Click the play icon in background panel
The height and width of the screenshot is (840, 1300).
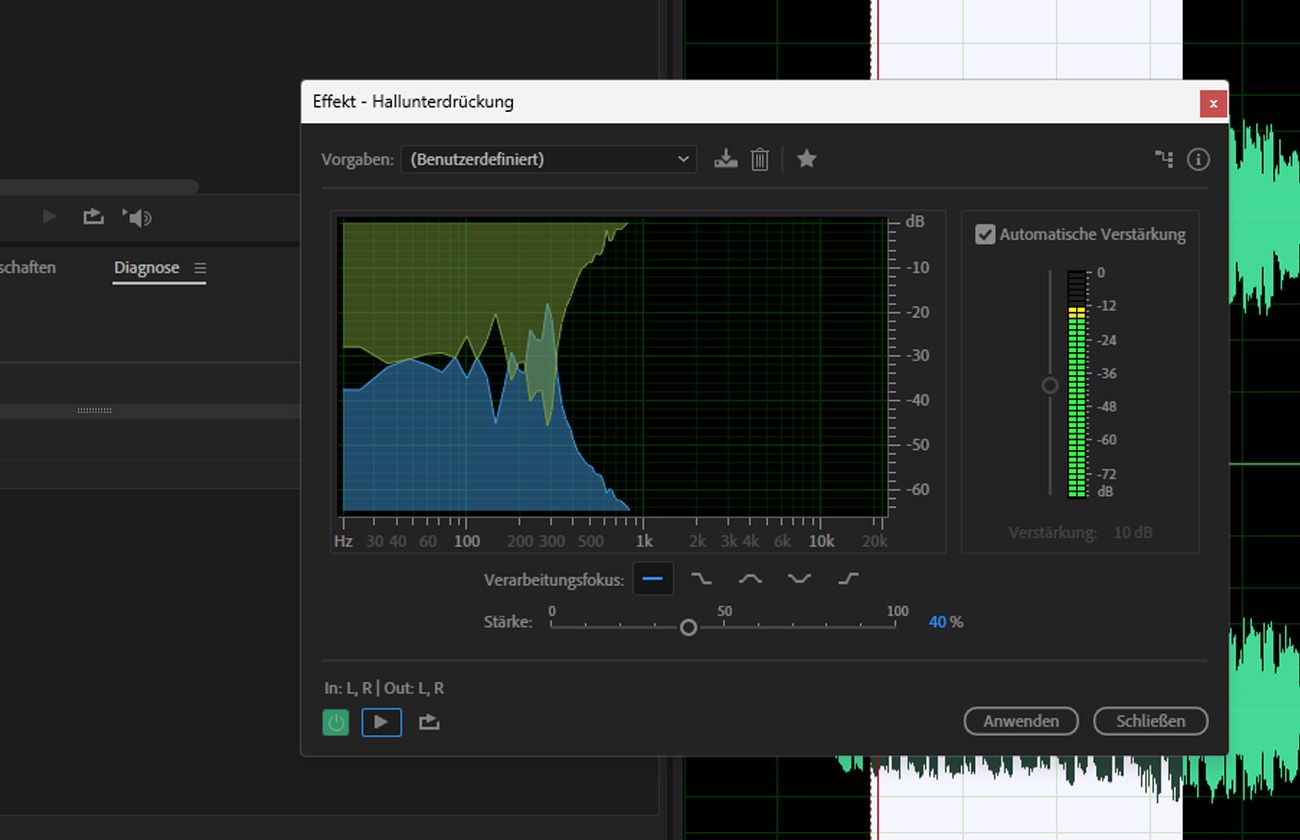(x=49, y=217)
